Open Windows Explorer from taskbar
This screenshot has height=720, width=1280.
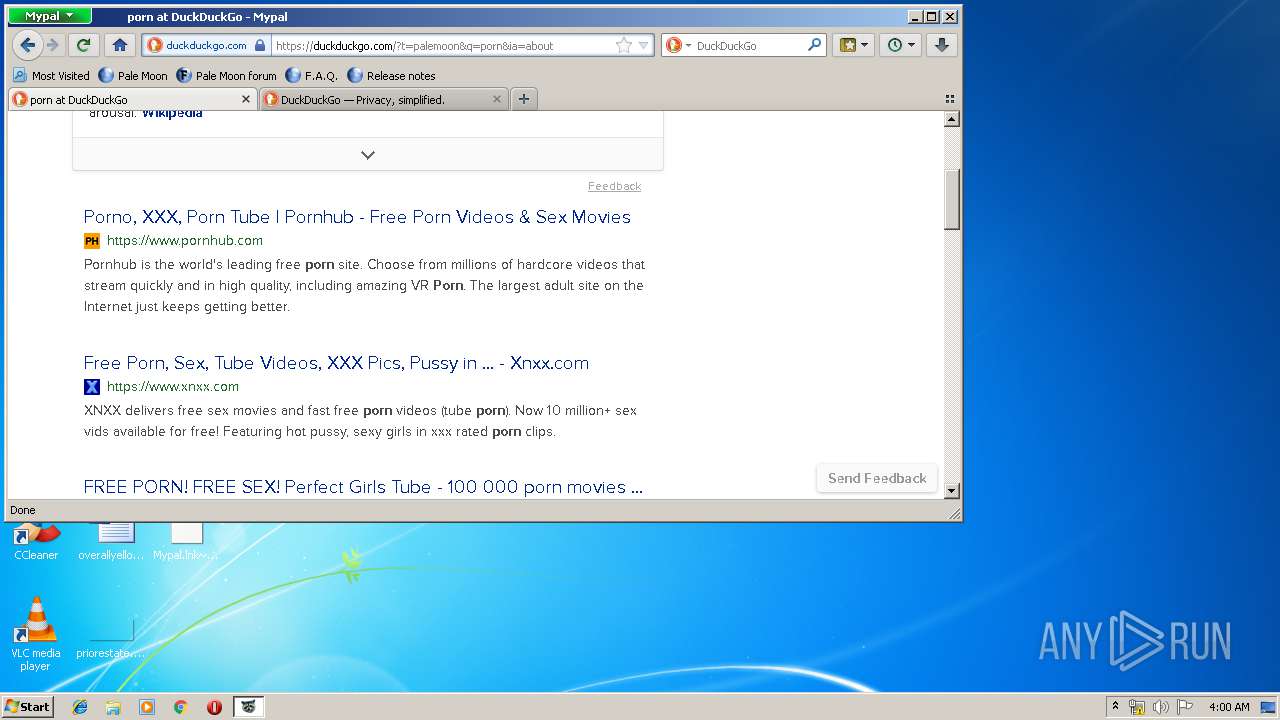point(113,707)
